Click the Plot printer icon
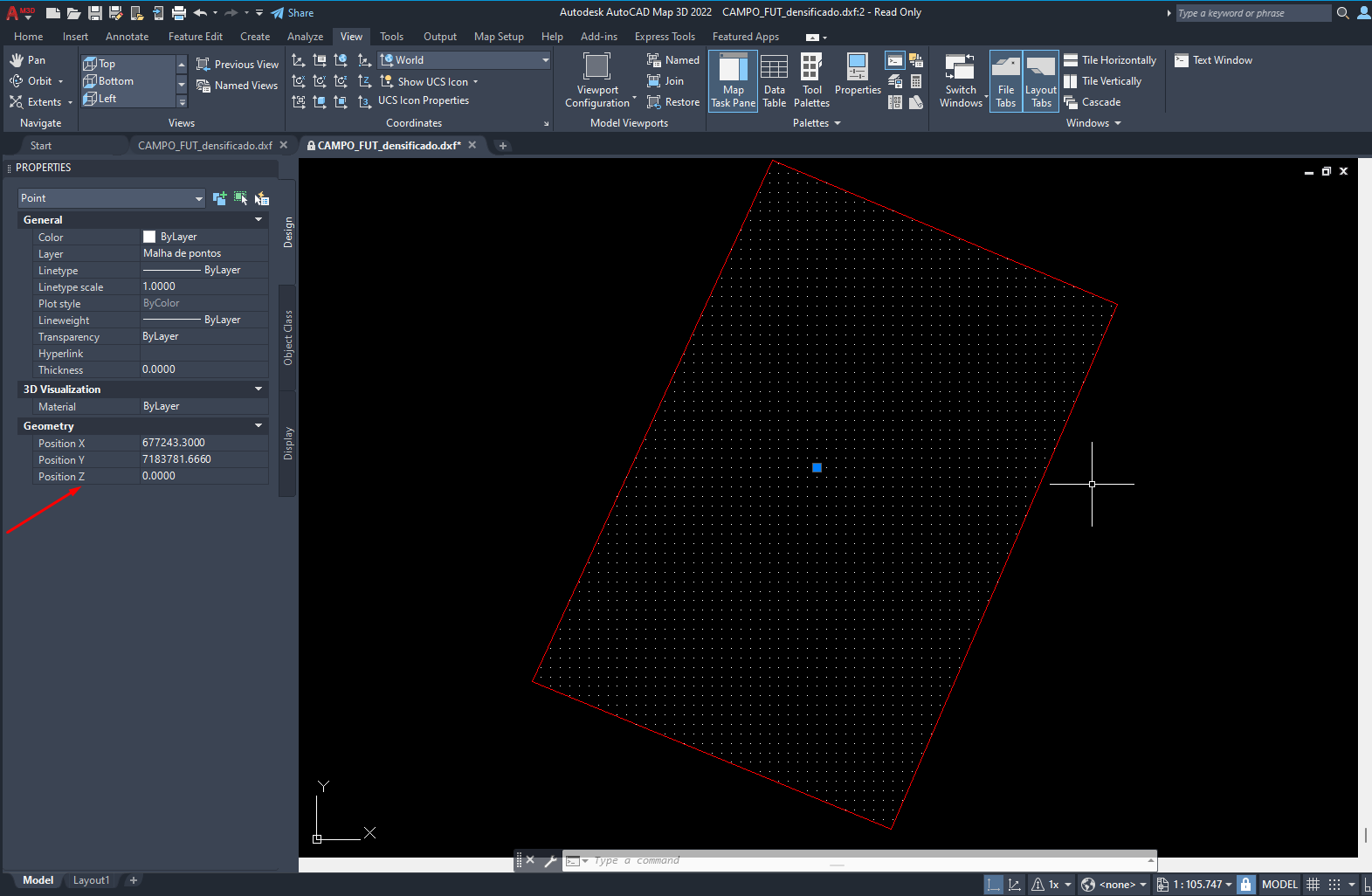The height and width of the screenshot is (896, 1372). coord(179,13)
